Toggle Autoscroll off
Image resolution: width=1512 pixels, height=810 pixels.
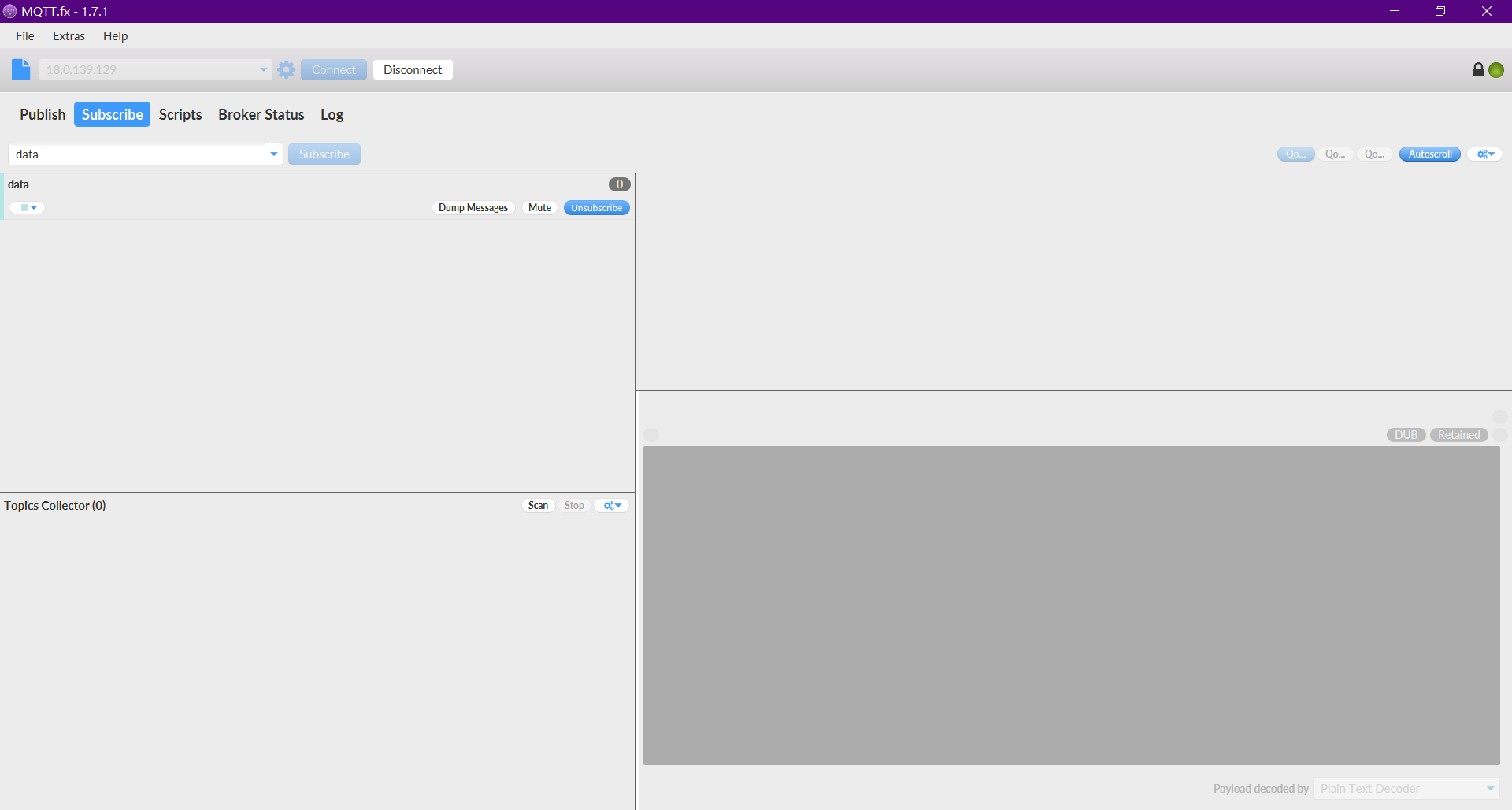[1429, 154]
